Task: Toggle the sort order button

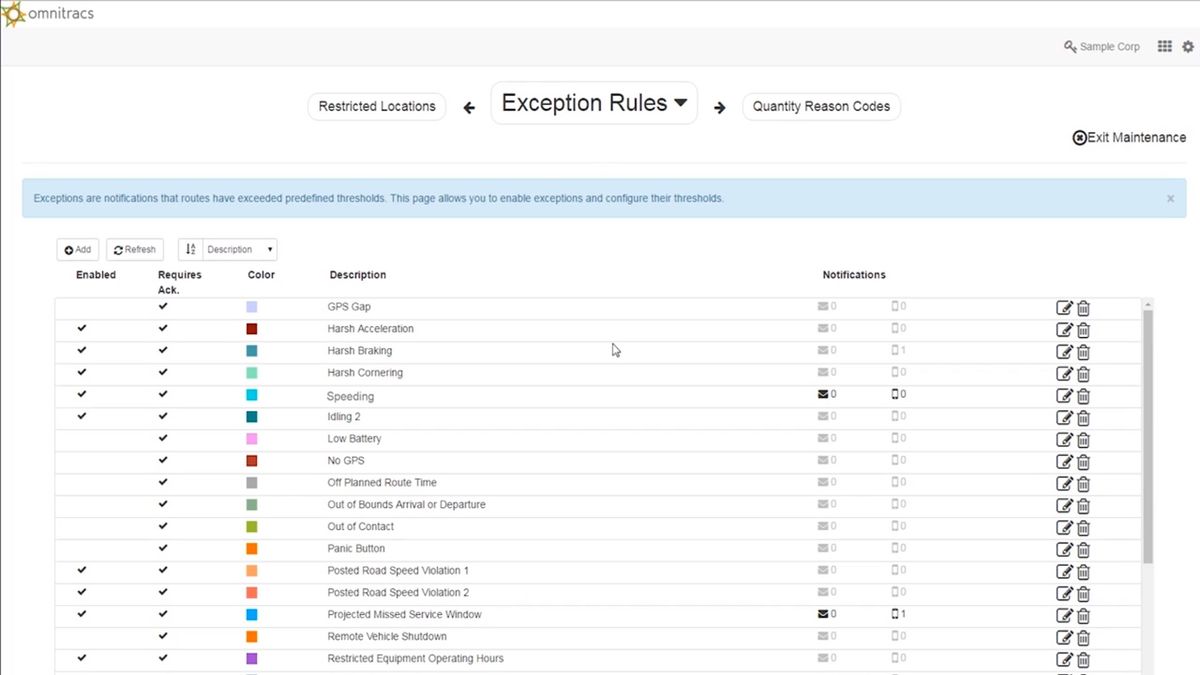Action: click(191, 250)
